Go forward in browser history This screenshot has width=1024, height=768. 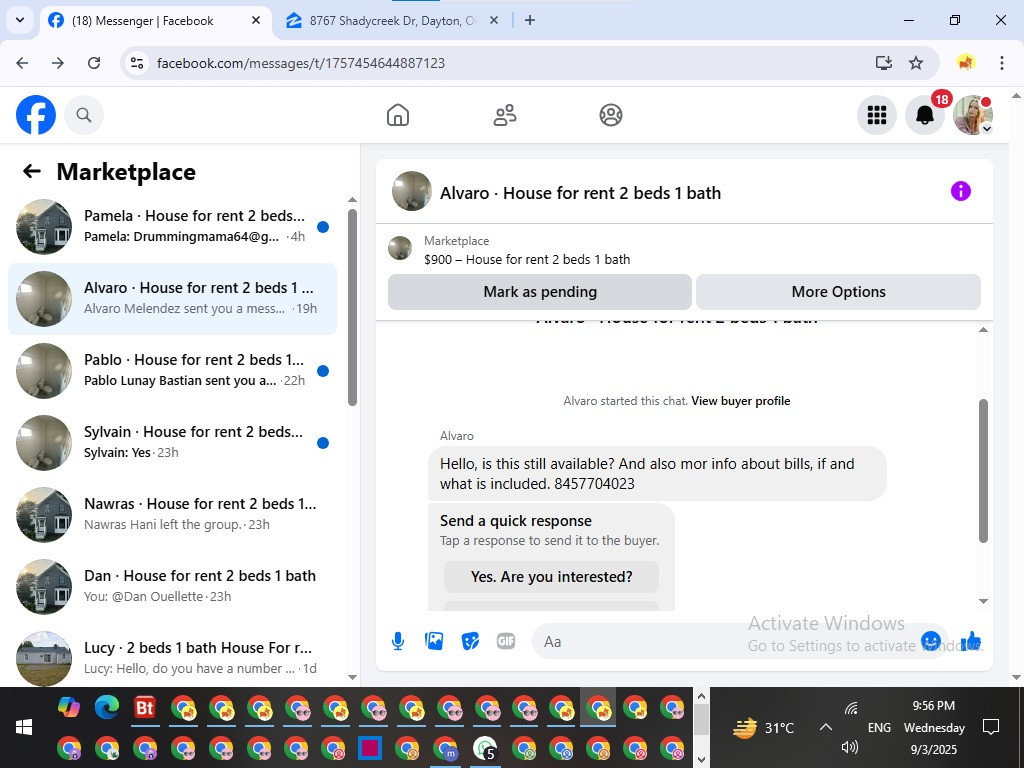tap(58, 63)
